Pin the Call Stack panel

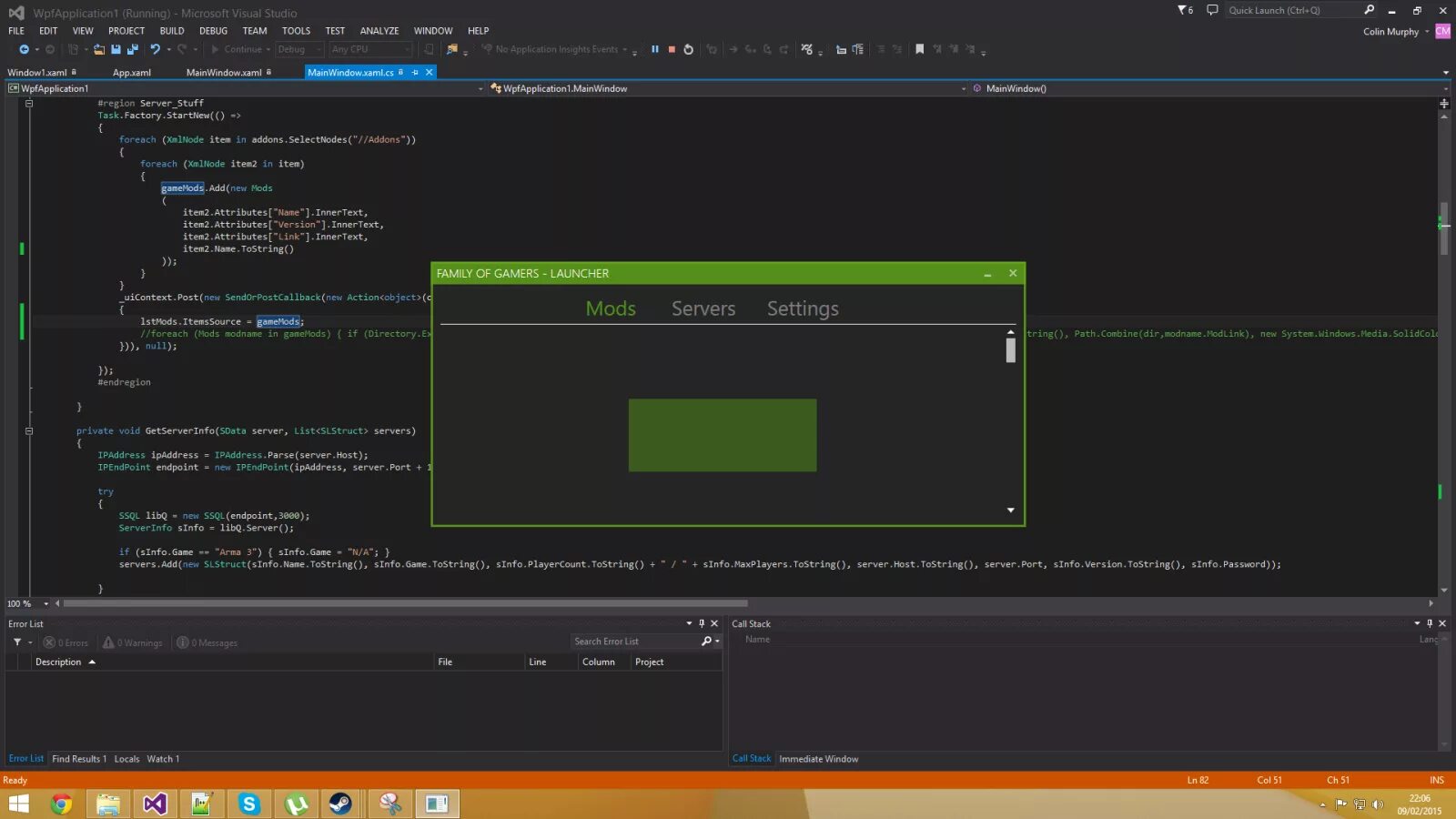[1430, 623]
